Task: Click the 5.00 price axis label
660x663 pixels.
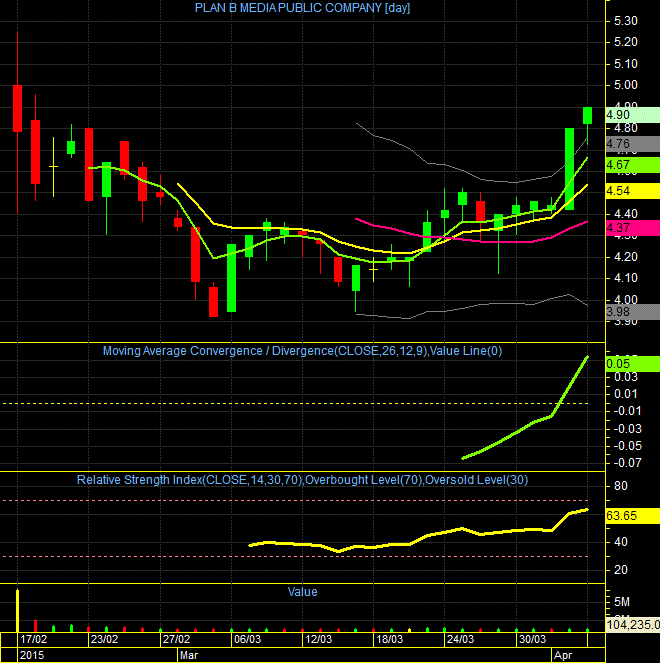Action: tap(626, 85)
